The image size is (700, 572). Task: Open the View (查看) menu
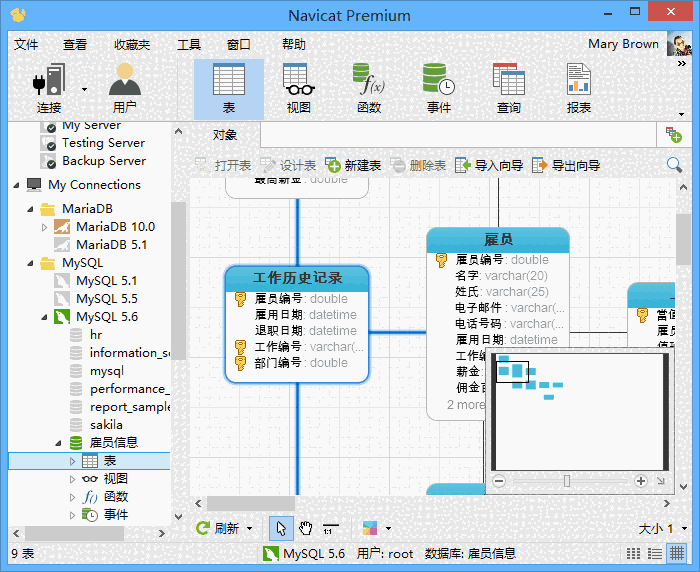click(75, 44)
